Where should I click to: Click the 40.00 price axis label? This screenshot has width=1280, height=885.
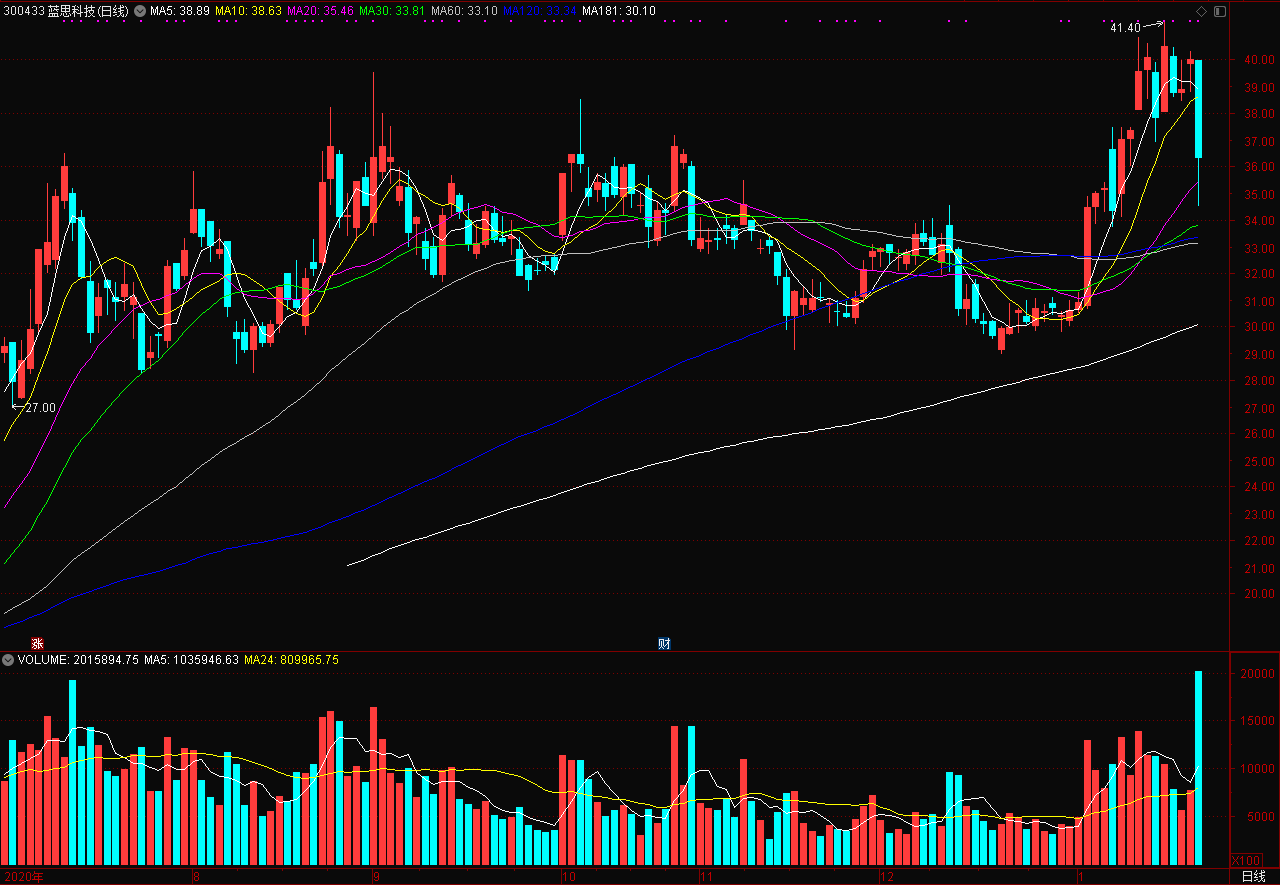tap(1258, 60)
